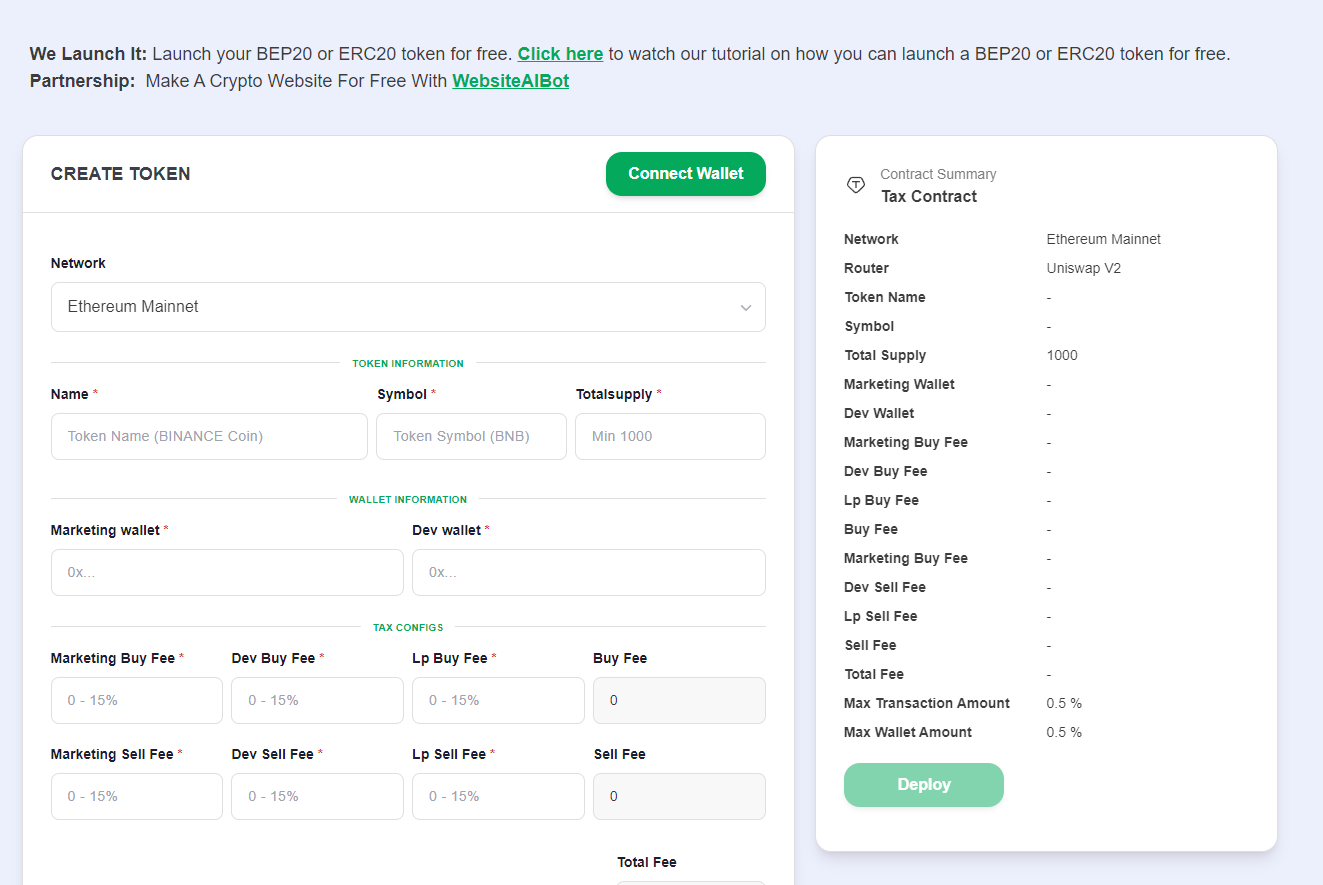Click the 'TOKEN INFORMATION' section label
The width and height of the screenshot is (1323, 885).
pyautogui.click(x=408, y=364)
